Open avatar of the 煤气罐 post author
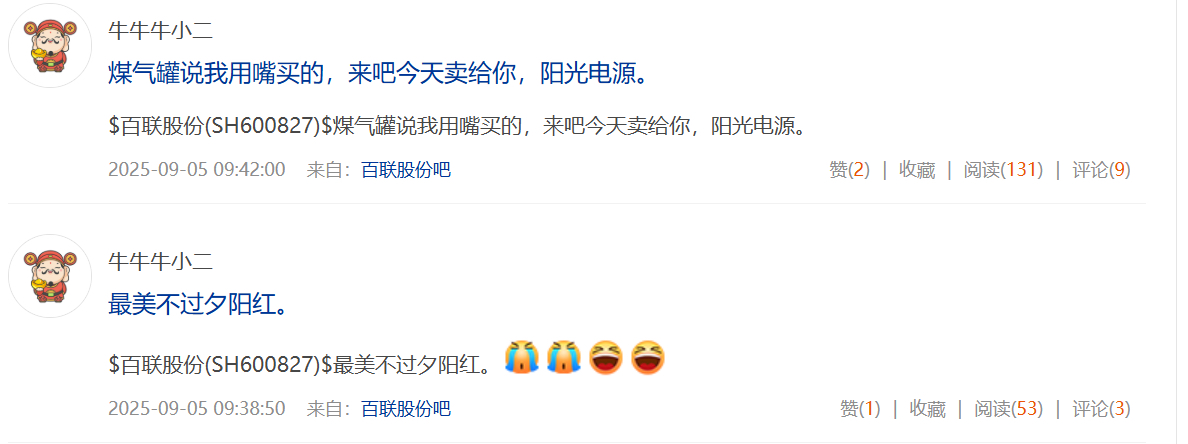This screenshot has height=444, width=1188. pyautogui.click(x=50, y=47)
